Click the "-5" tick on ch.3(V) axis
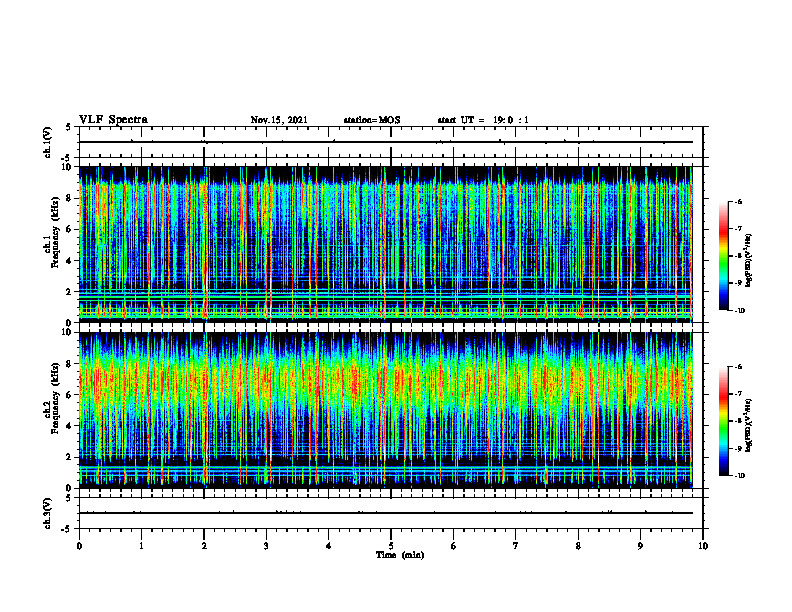The height and width of the screenshot is (612, 792). pyautogui.click(x=67, y=529)
